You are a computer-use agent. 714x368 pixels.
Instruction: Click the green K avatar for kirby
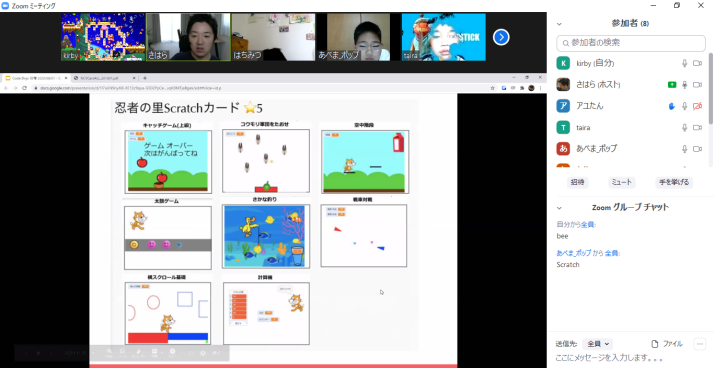563,63
